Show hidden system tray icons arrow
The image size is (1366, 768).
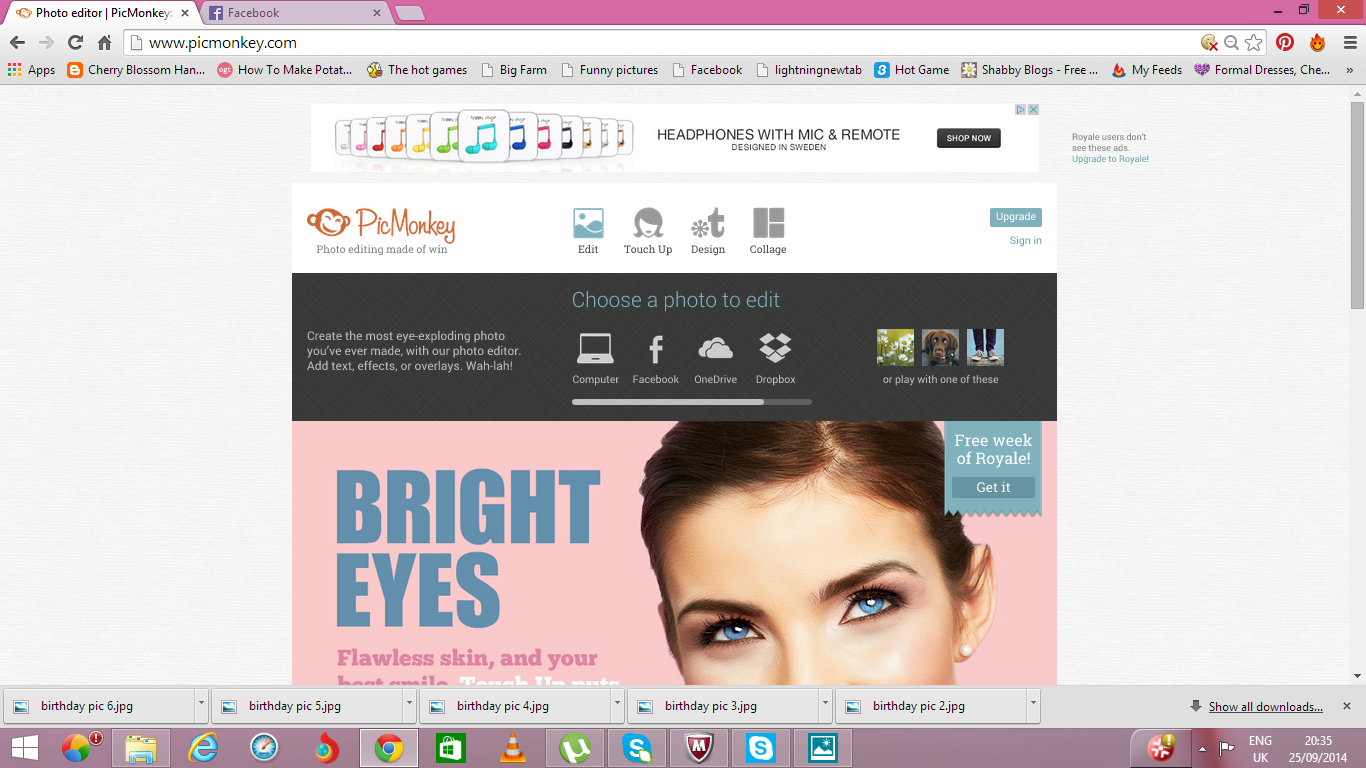(x=1202, y=747)
